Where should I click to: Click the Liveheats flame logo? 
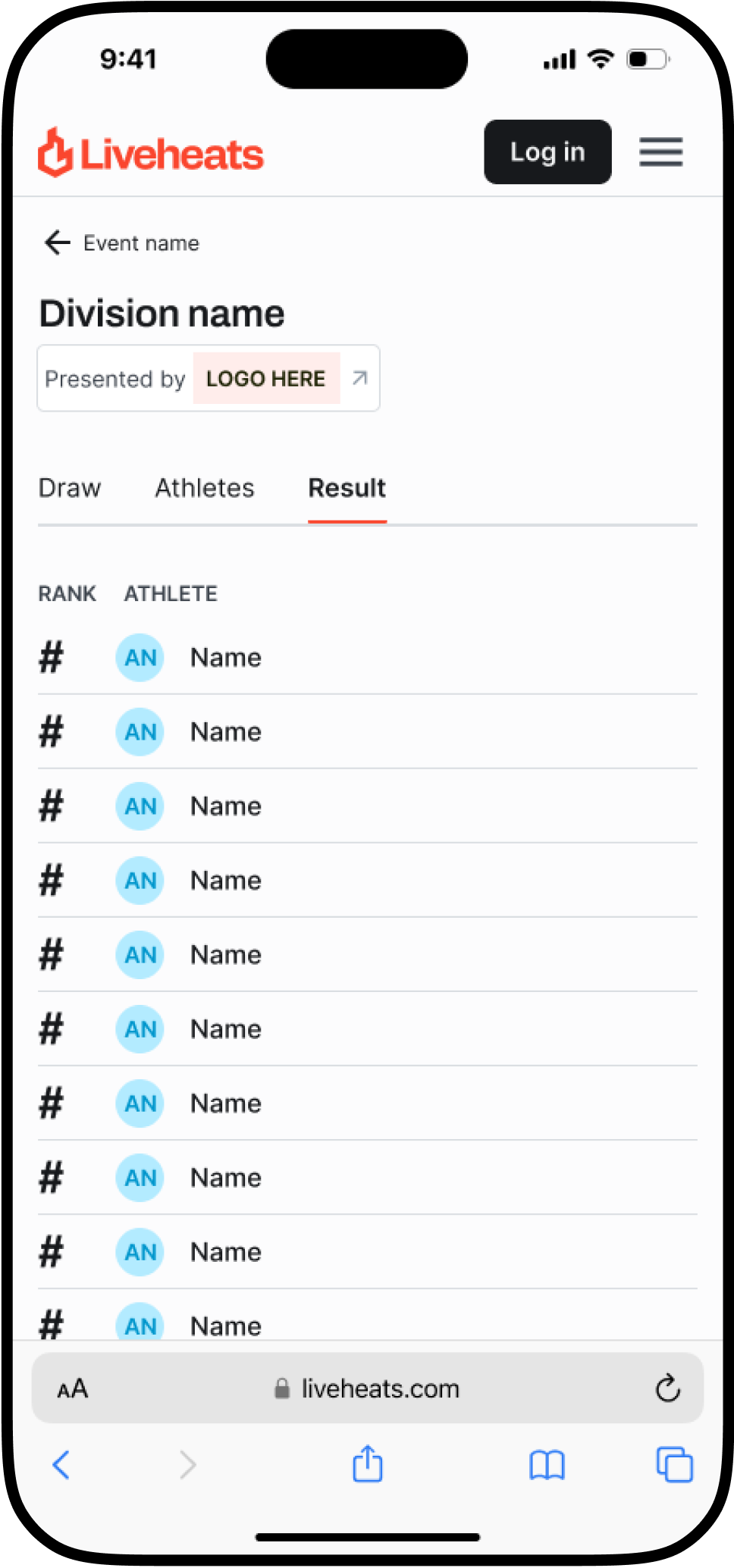(55, 152)
